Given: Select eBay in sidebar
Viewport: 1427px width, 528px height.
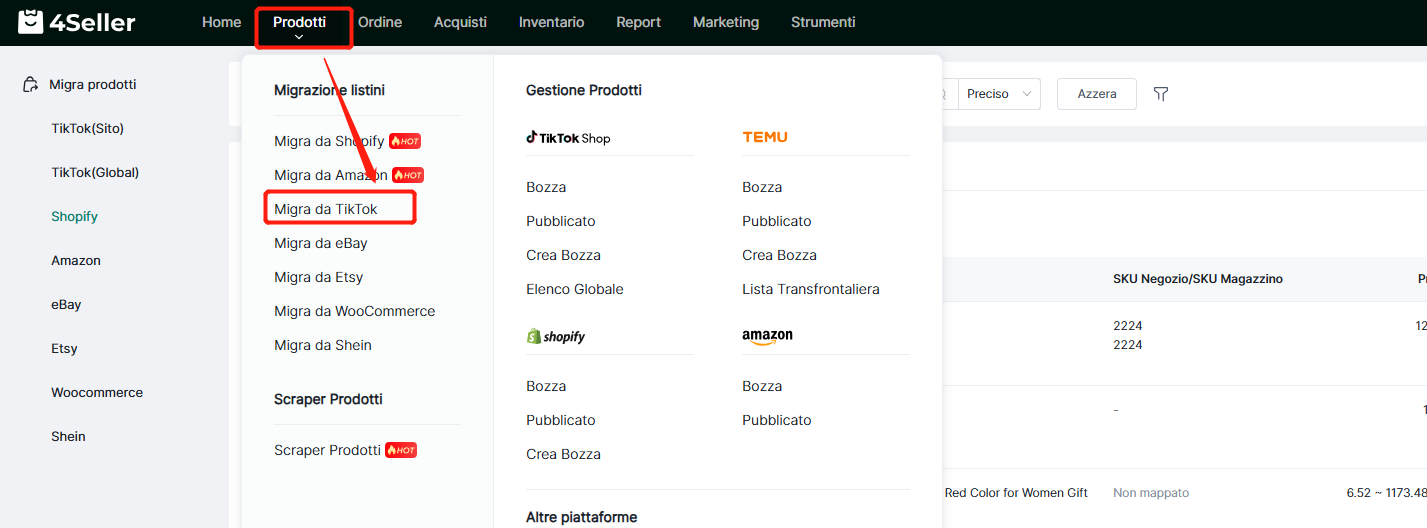Looking at the screenshot, I should click(x=66, y=304).
